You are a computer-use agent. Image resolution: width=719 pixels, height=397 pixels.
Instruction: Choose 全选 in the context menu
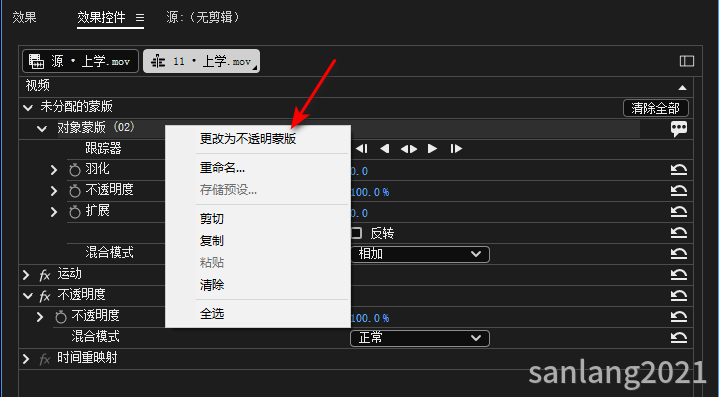pos(211,314)
